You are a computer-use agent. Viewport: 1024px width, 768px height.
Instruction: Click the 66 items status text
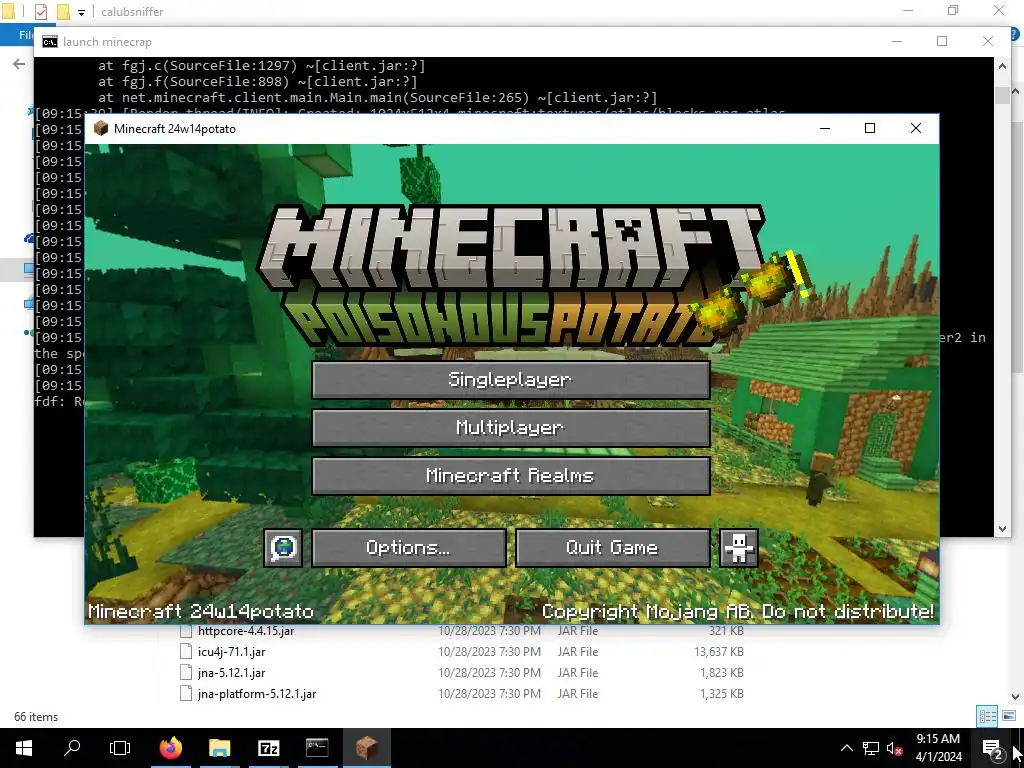coord(36,717)
